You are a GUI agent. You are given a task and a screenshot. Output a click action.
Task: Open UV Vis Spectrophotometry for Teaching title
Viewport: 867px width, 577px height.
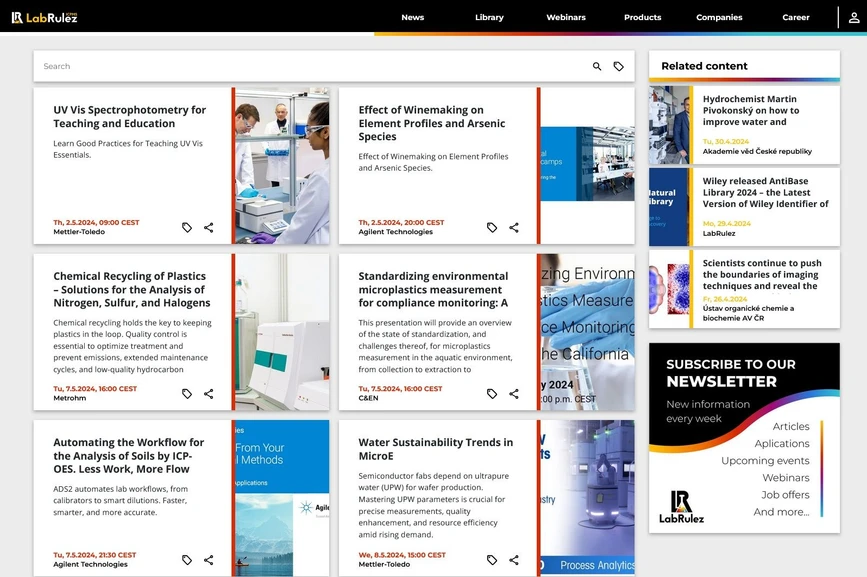pyautogui.click(x=129, y=117)
